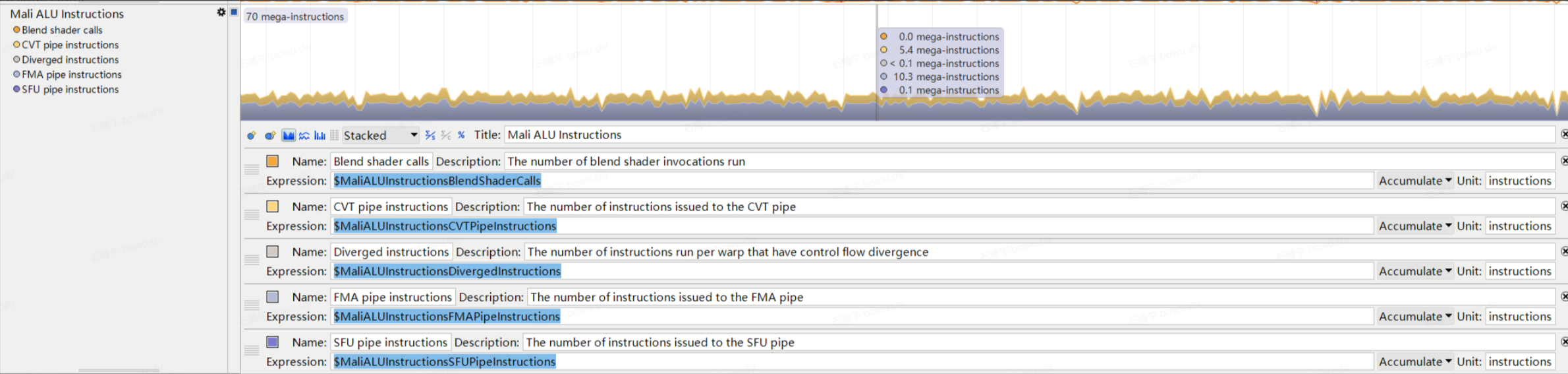
Task: Edit description about FMA pipe
Action: pos(1042,297)
